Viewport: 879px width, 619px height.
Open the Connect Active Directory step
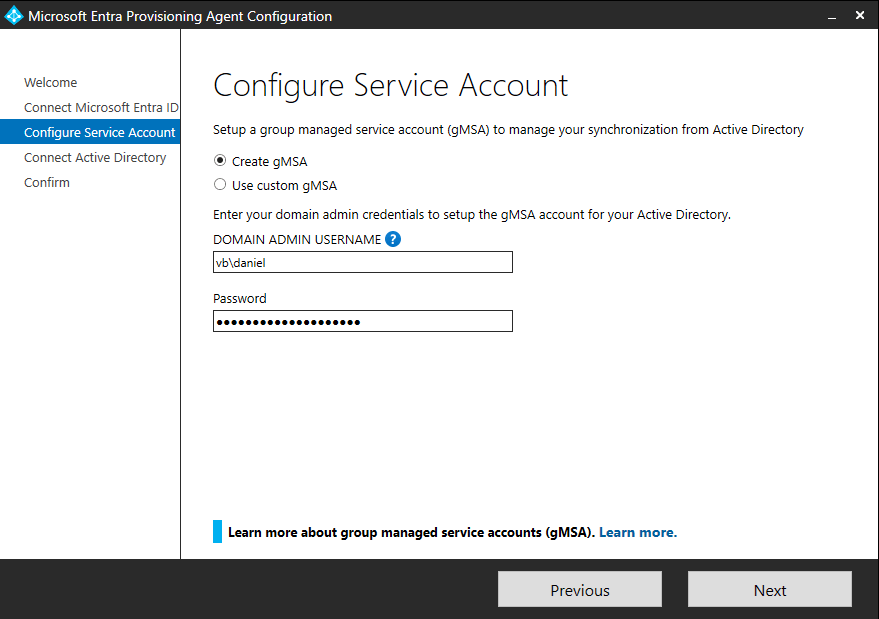(x=95, y=158)
